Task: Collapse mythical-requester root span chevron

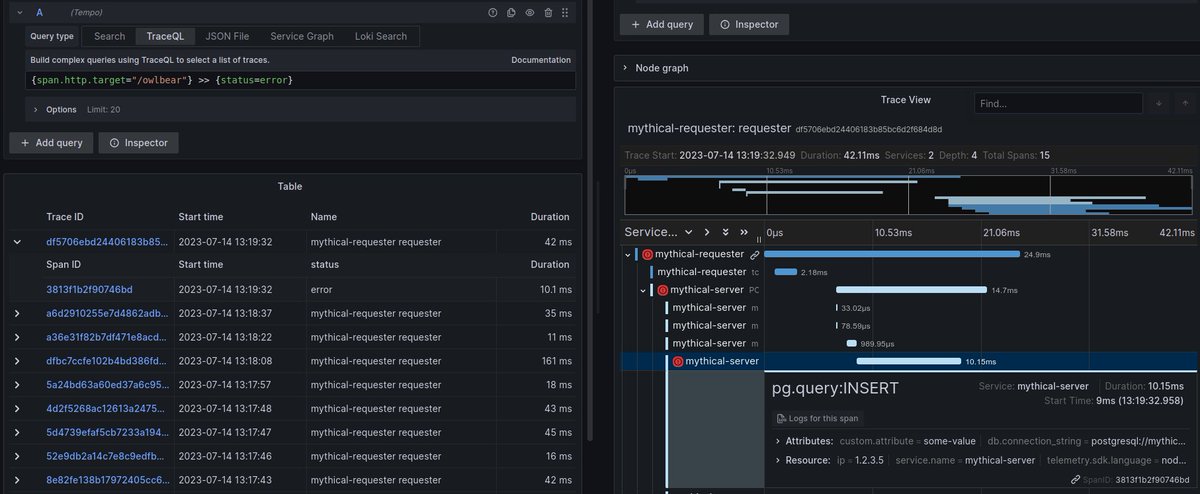Action: [627, 255]
